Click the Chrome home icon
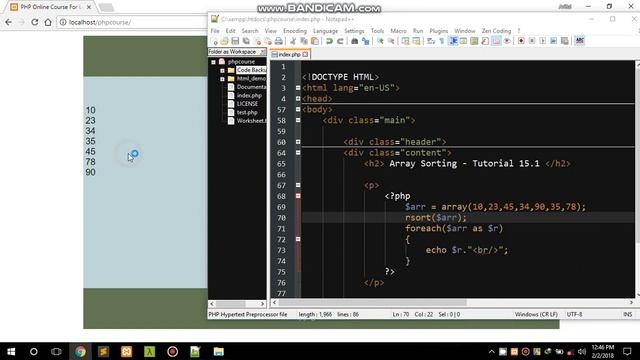This screenshot has width=640, height=360. pyautogui.click(x=48, y=22)
